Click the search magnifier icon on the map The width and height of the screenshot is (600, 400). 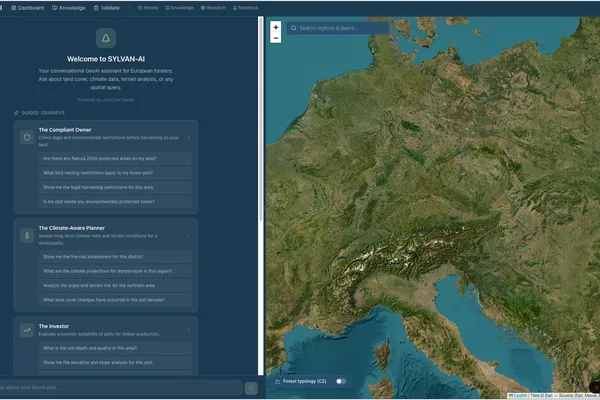pos(293,28)
